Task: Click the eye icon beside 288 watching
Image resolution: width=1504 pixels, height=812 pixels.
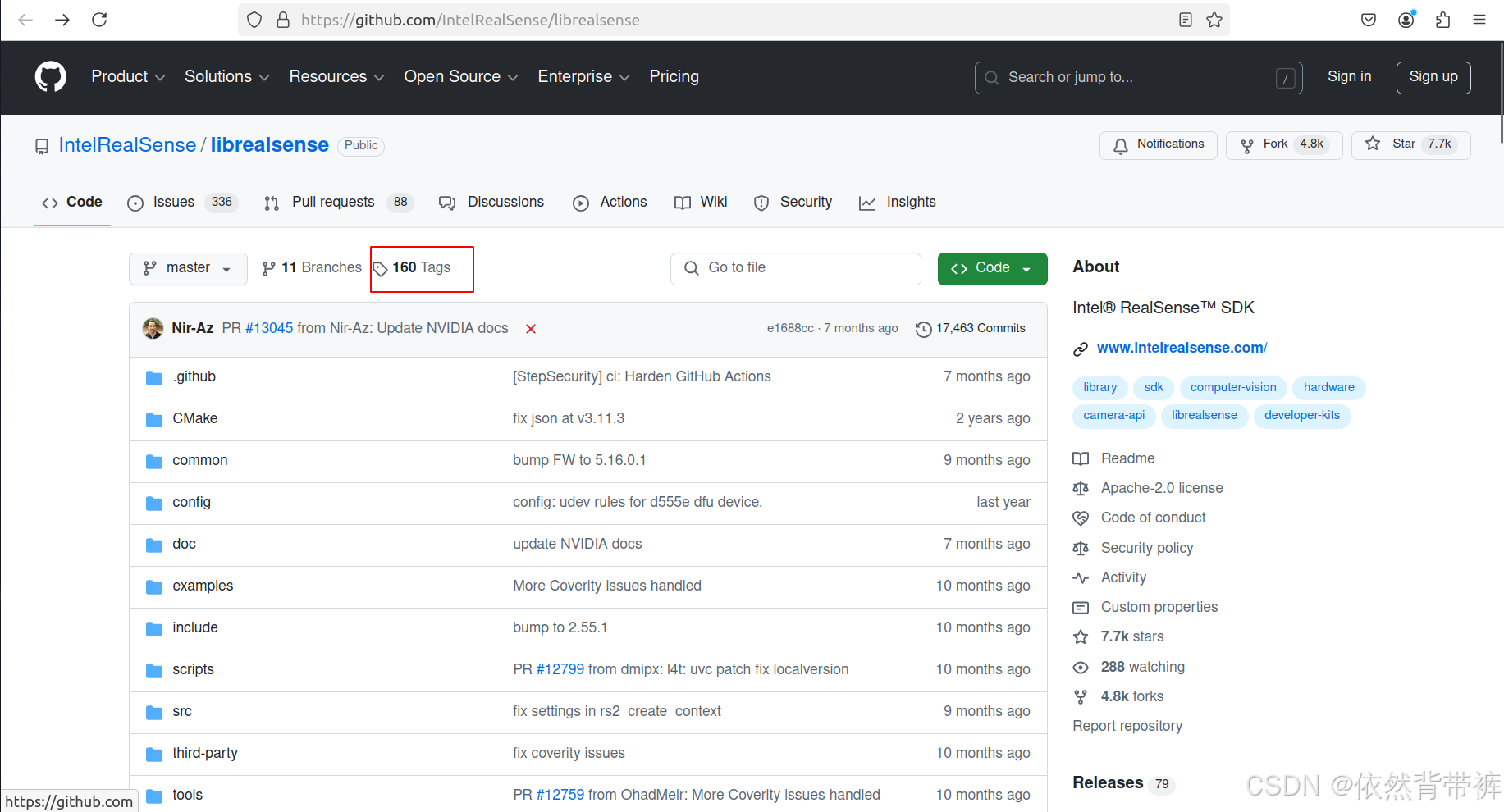Action: 1081,668
